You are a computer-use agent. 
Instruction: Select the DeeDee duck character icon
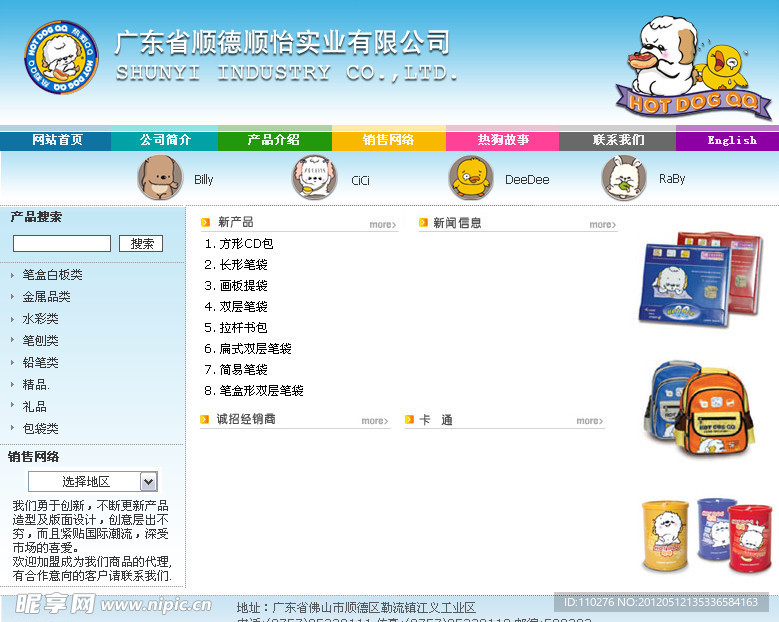470,178
